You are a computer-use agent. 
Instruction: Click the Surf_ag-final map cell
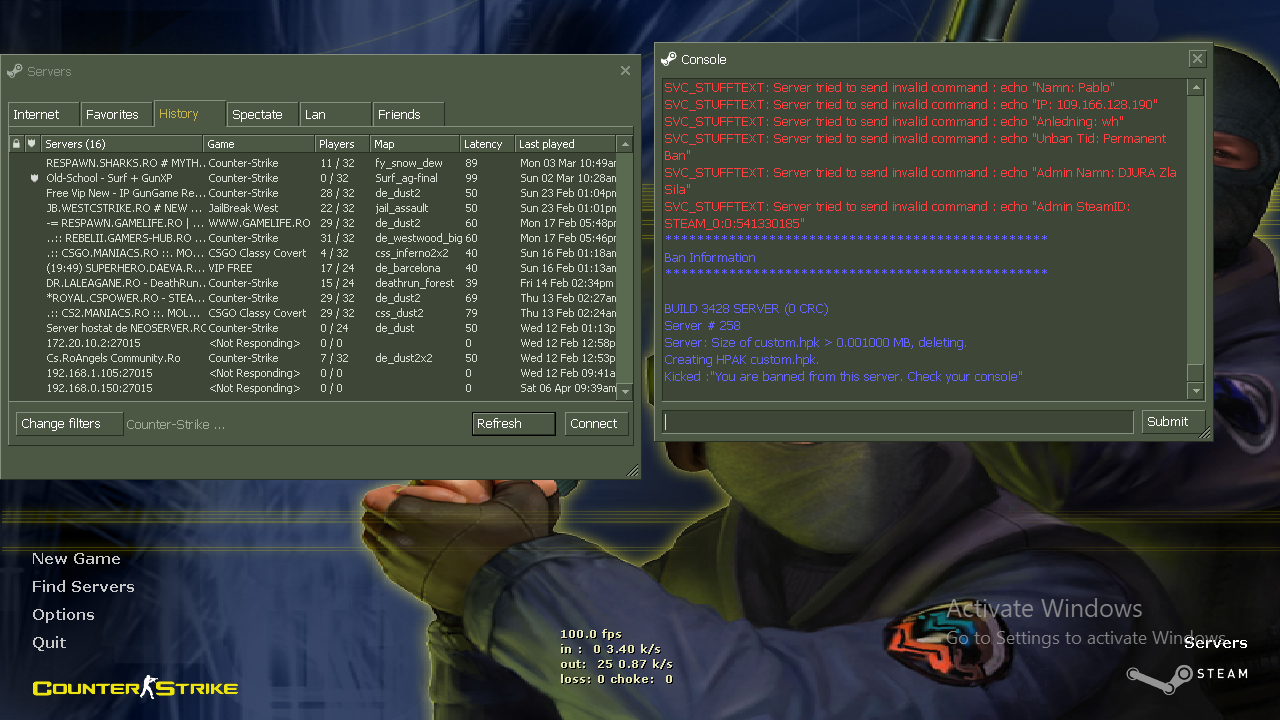pyautogui.click(x=406, y=178)
